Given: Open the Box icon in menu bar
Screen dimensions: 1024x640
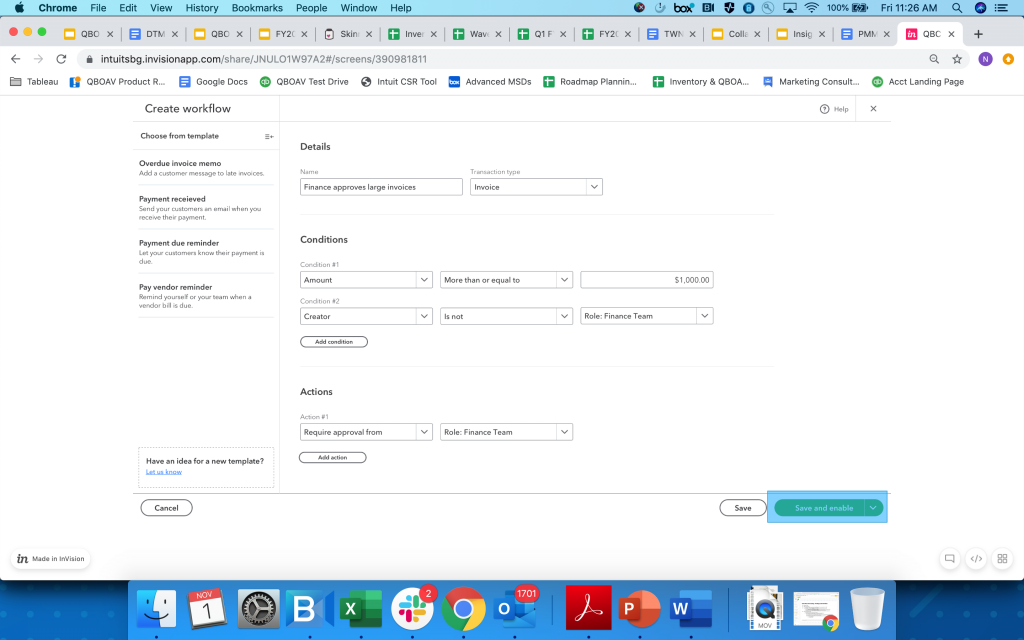Looking at the screenshot, I should (x=683, y=8).
